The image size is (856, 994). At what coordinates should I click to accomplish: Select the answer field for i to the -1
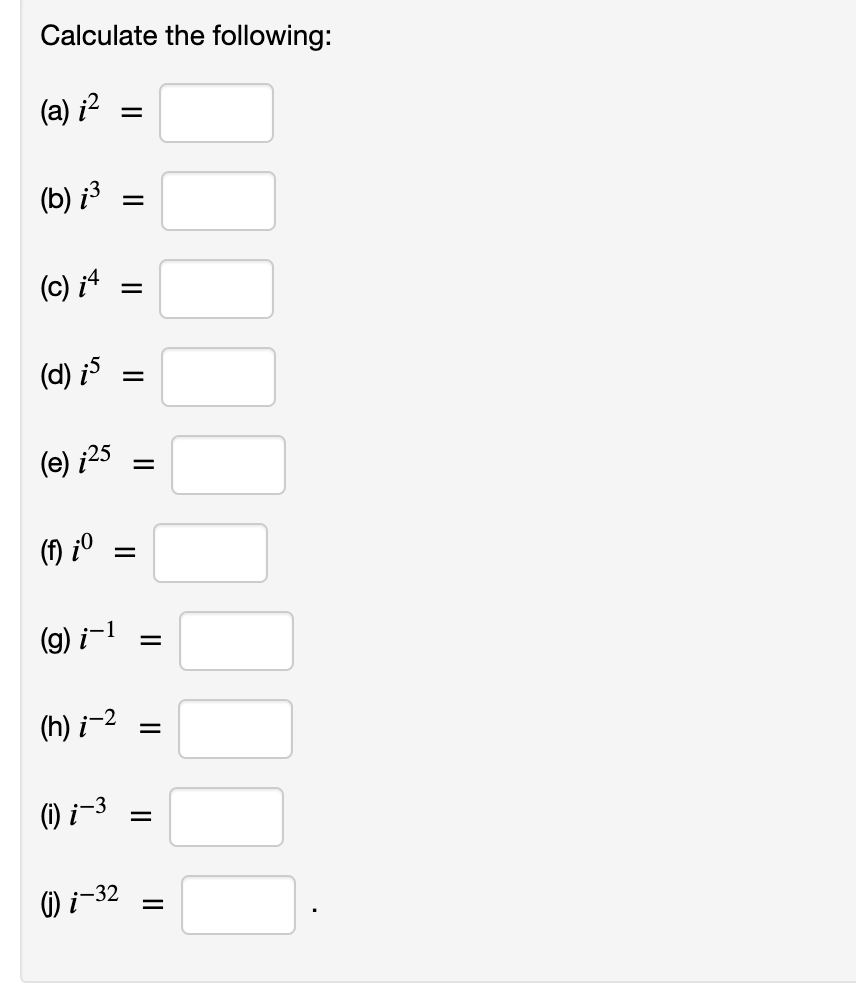coord(235,641)
